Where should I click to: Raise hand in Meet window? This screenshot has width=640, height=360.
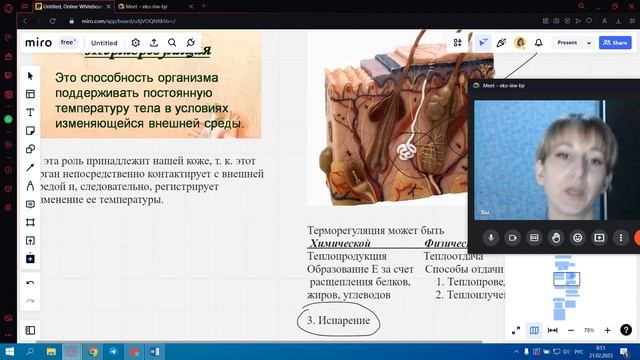556,238
